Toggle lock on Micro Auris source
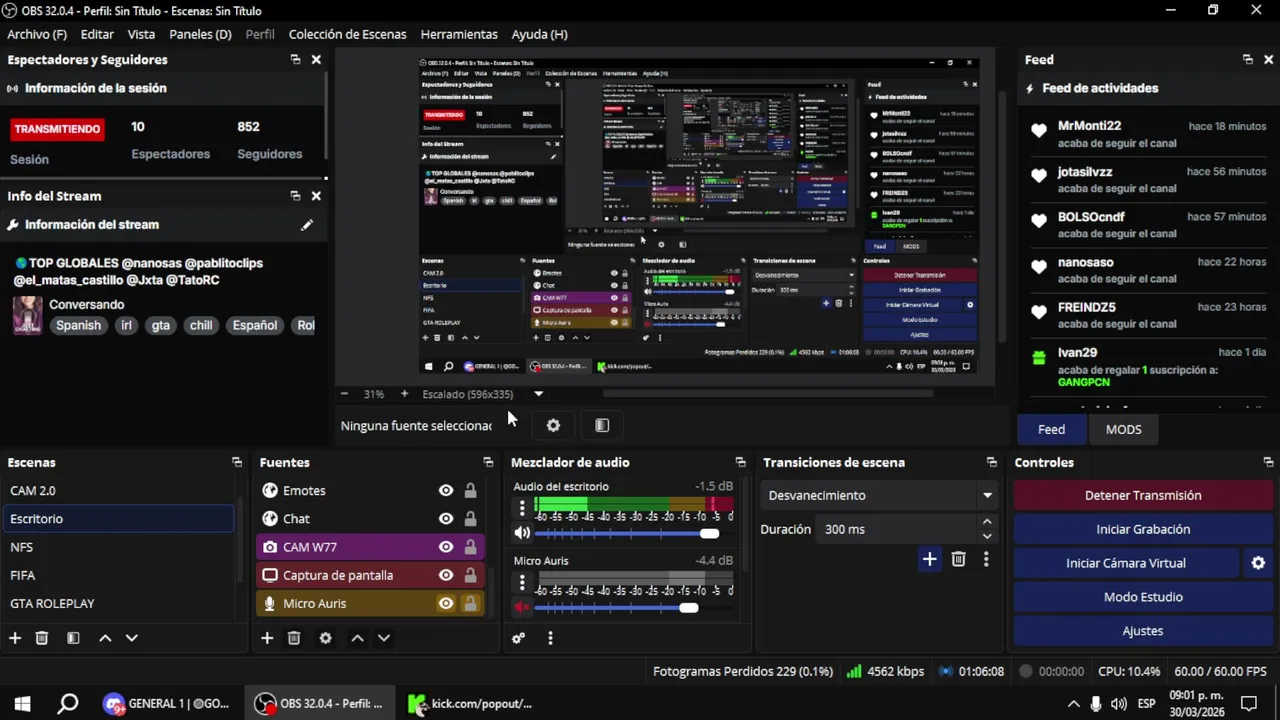The image size is (1280, 720). coord(470,603)
